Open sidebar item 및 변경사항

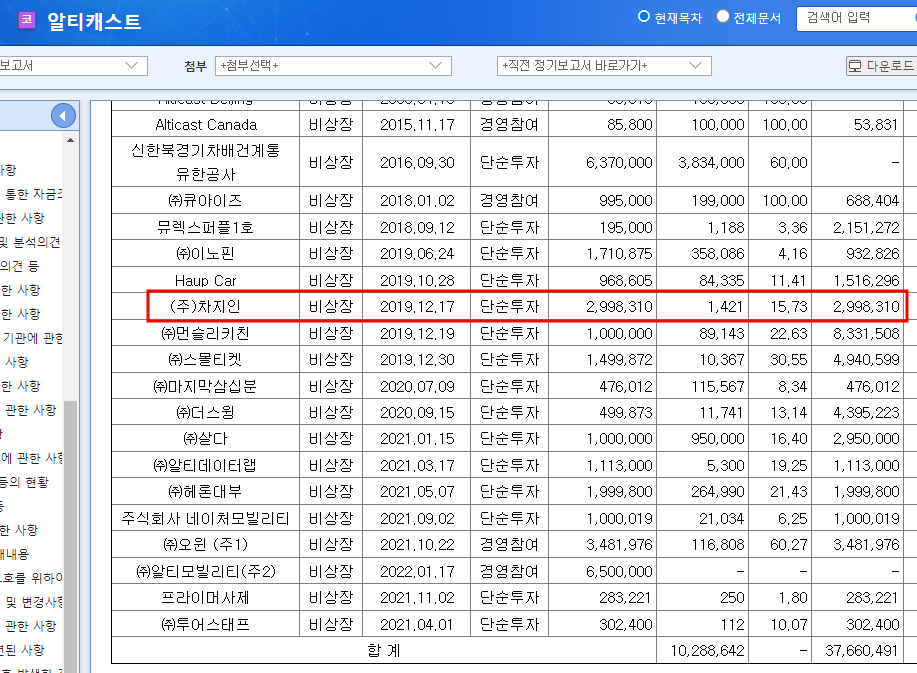34,602
